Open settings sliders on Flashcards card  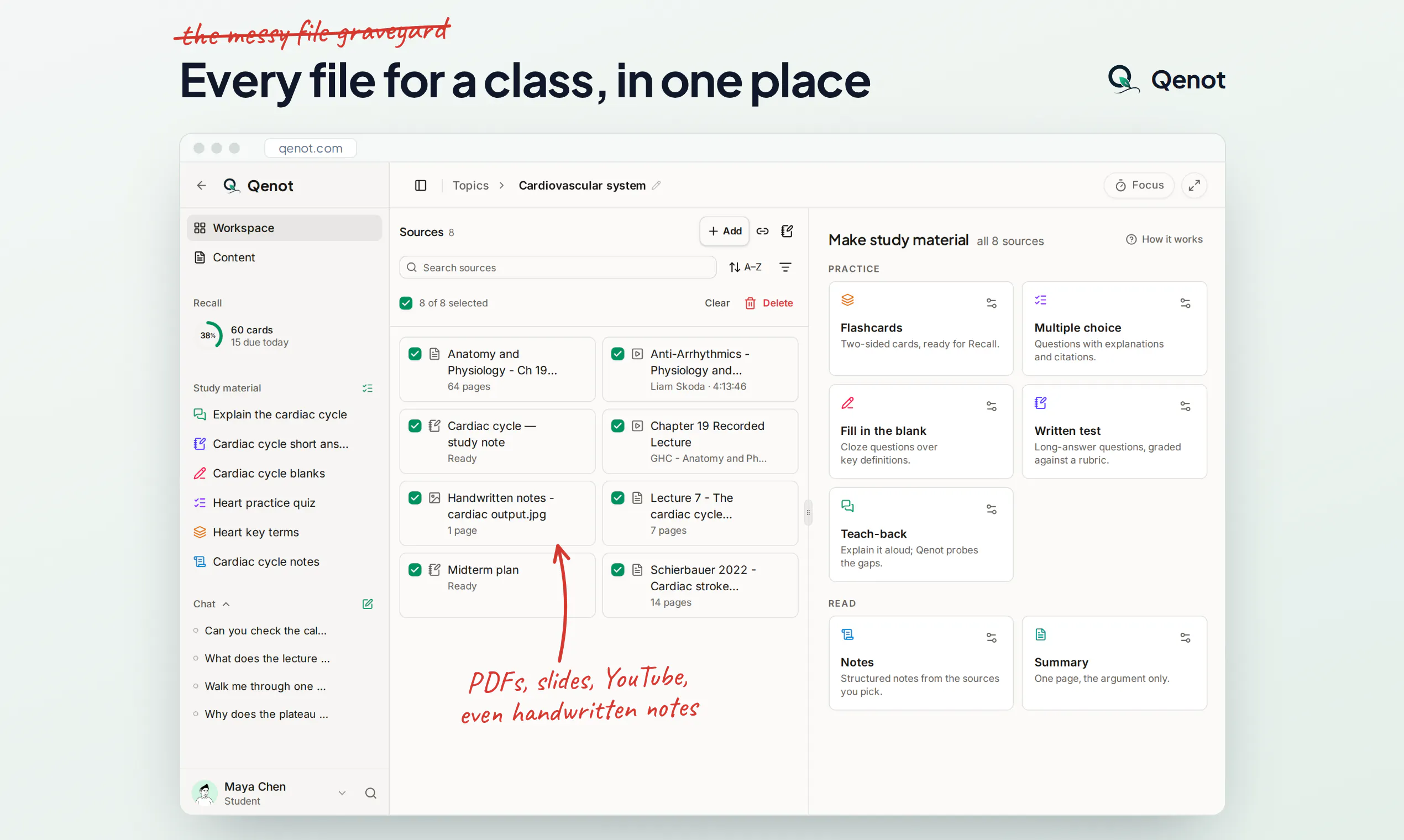[x=991, y=303]
